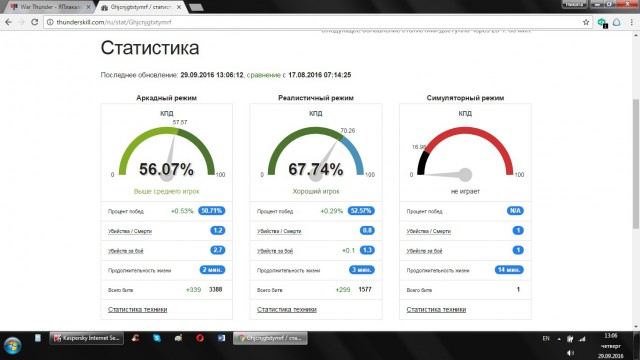Open 'Статистика техники' under Реалистичный режим
The height and width of the screenshot is (360, 640).
[287, 309]
